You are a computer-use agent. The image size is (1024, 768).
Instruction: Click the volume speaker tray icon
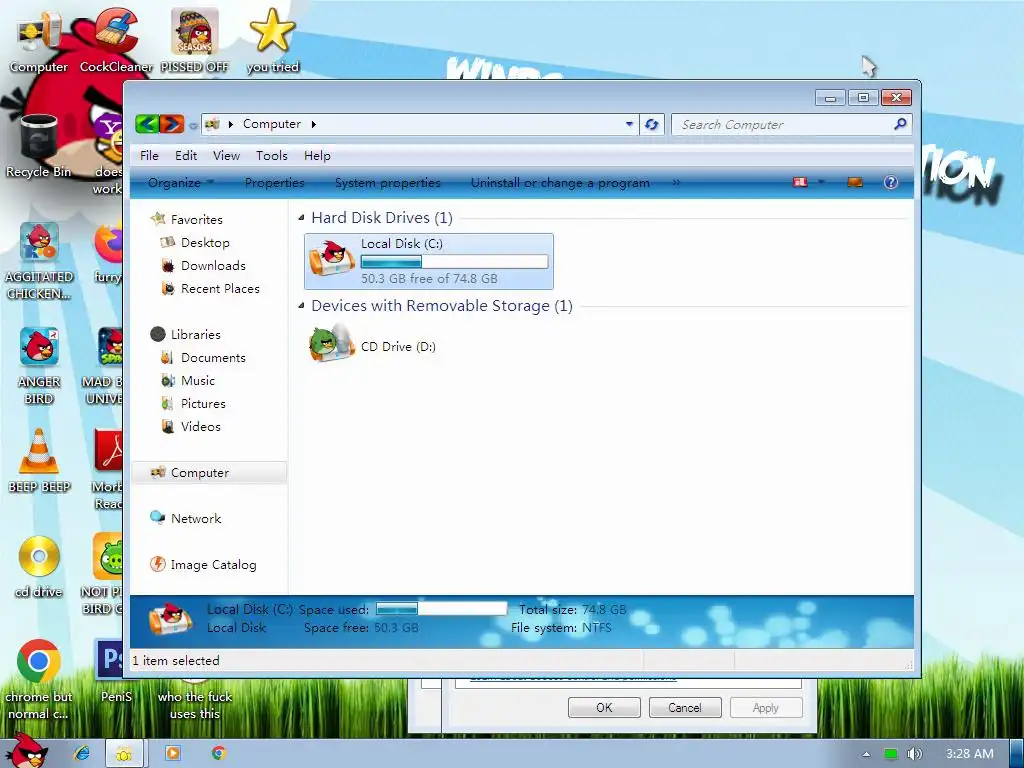click(x=914, y=754)
